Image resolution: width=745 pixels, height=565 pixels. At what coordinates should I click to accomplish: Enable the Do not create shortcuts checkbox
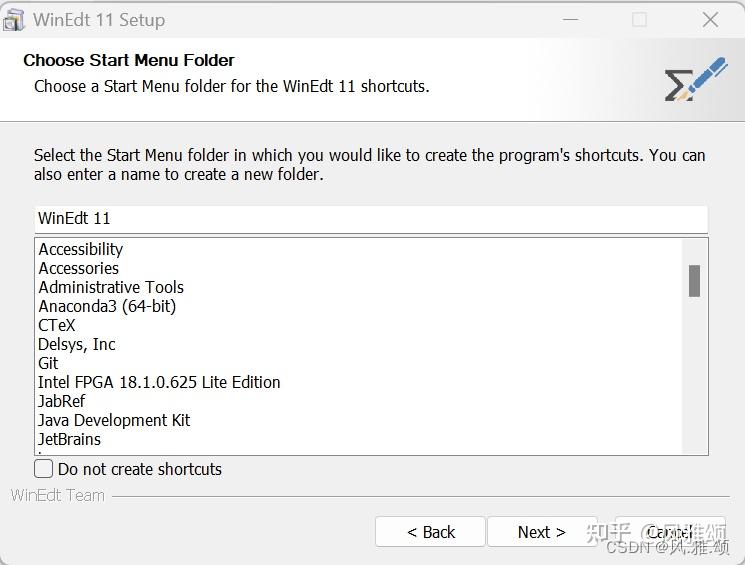pos(44,469)
